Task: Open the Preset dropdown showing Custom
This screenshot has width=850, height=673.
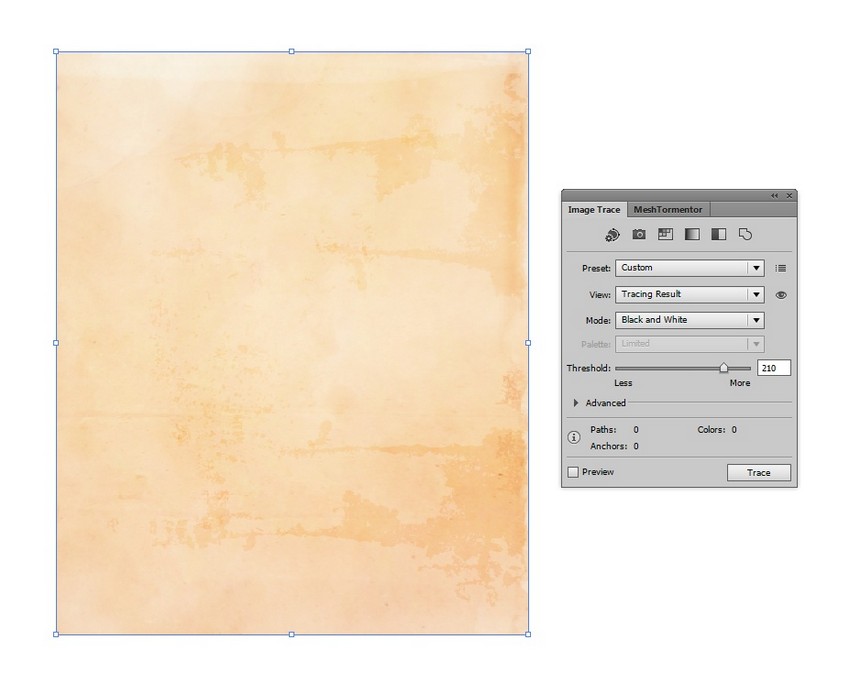Action: coord(690,268)
